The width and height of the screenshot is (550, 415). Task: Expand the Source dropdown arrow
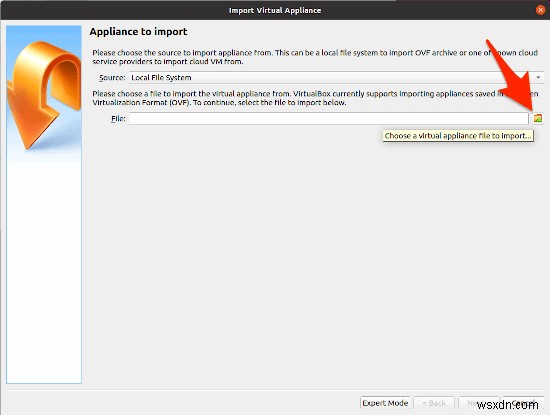point(538,78)
